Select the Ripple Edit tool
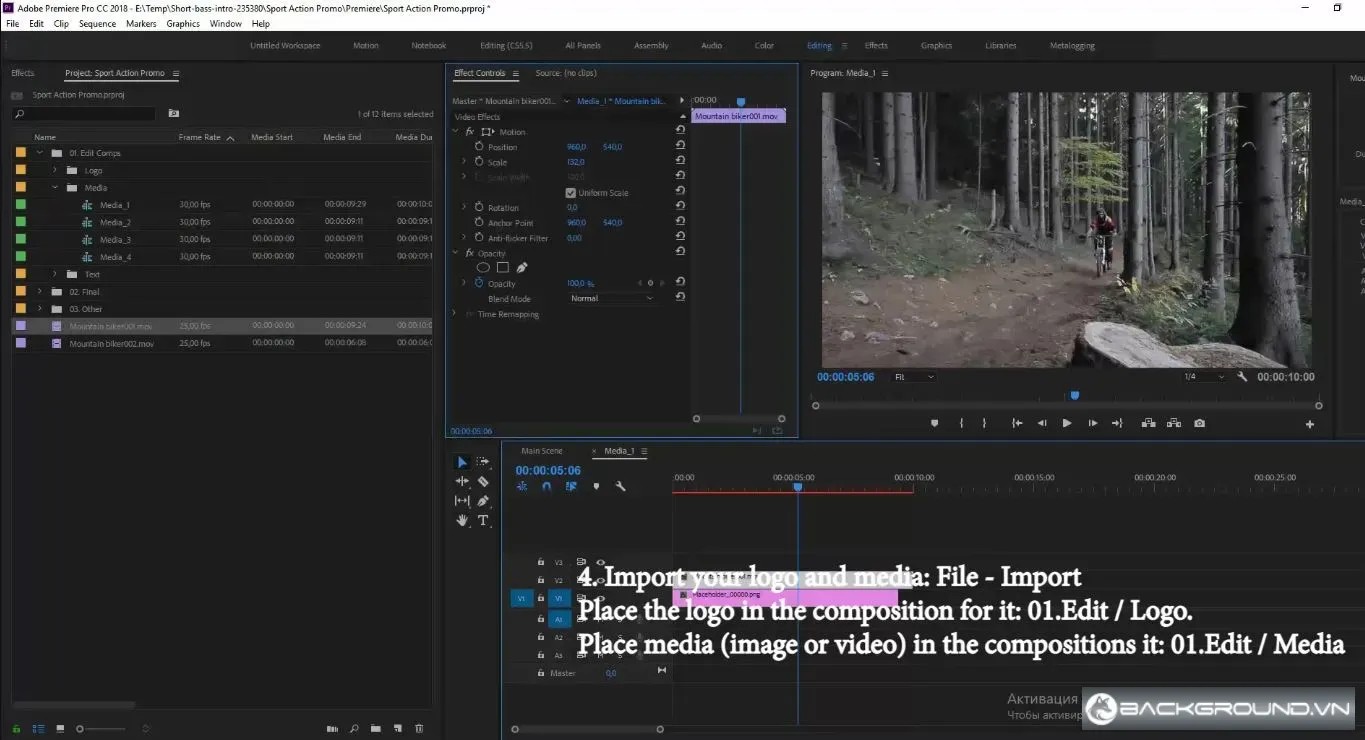This screenshot has width=1365, height=740. pyautogui.click(x=462, y=481)
